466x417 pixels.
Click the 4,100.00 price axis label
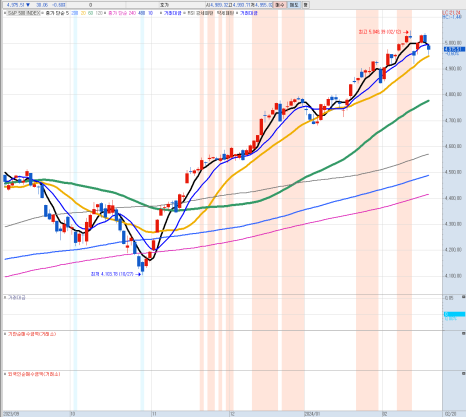pos(453,276)
